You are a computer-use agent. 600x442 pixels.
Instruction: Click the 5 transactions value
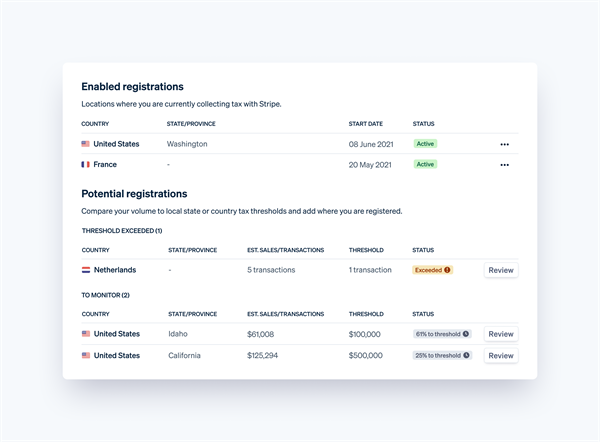[271, 270]
